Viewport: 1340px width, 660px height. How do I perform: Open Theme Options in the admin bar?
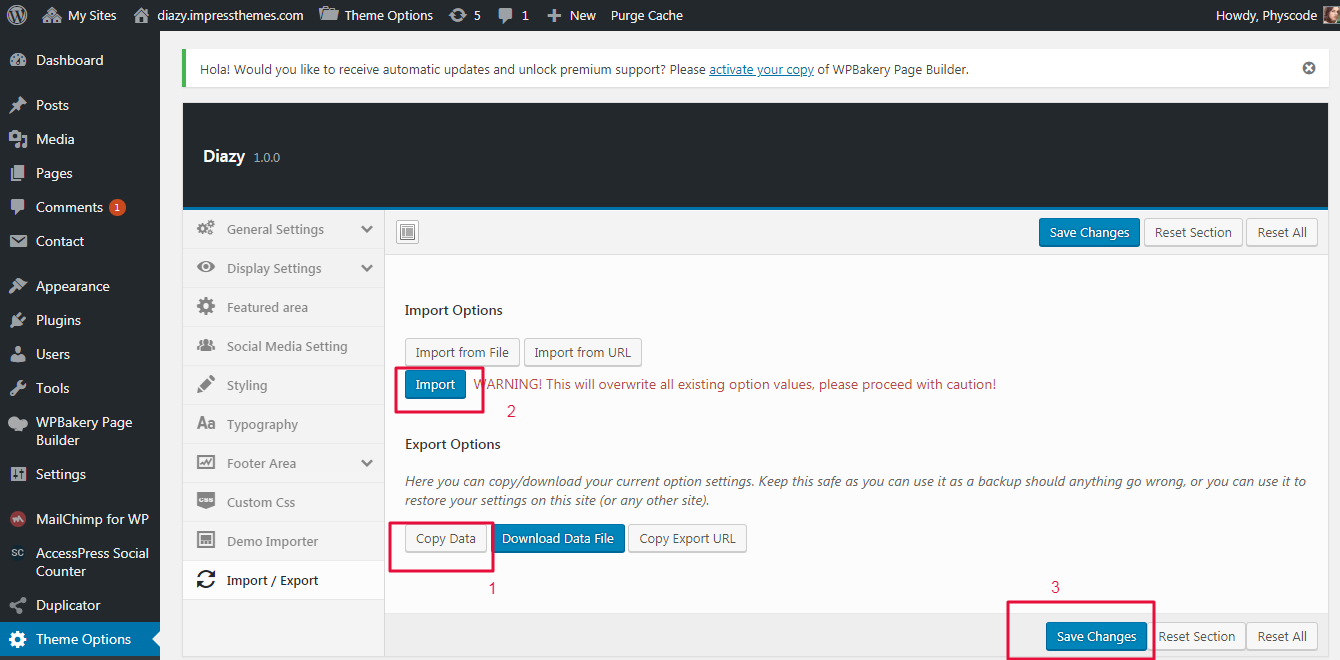click(376, 15)
